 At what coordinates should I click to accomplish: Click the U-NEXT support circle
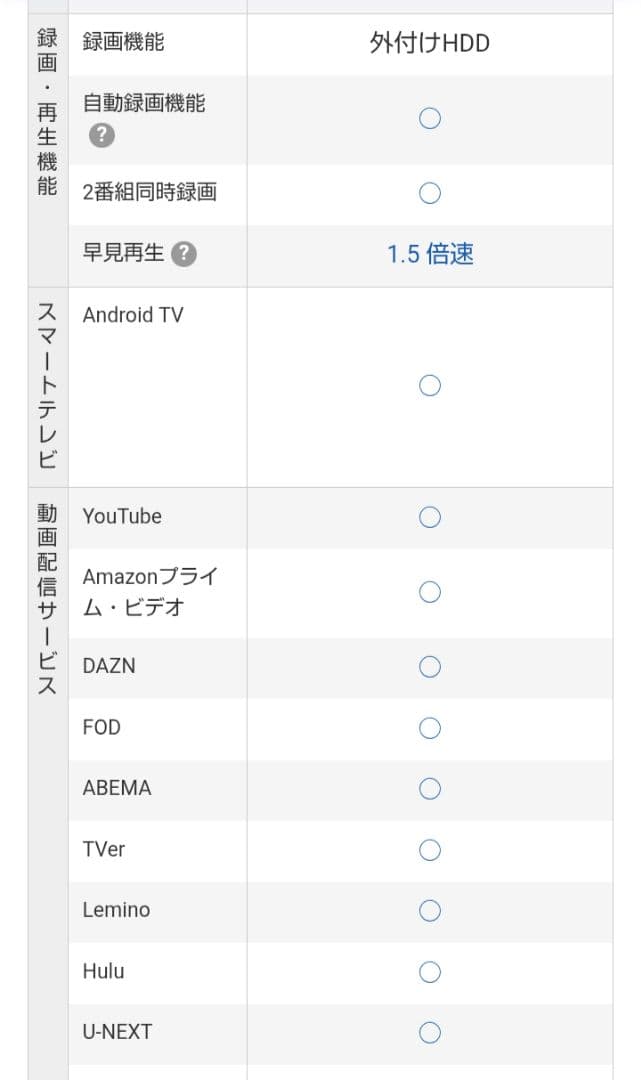click(429, 1032)
